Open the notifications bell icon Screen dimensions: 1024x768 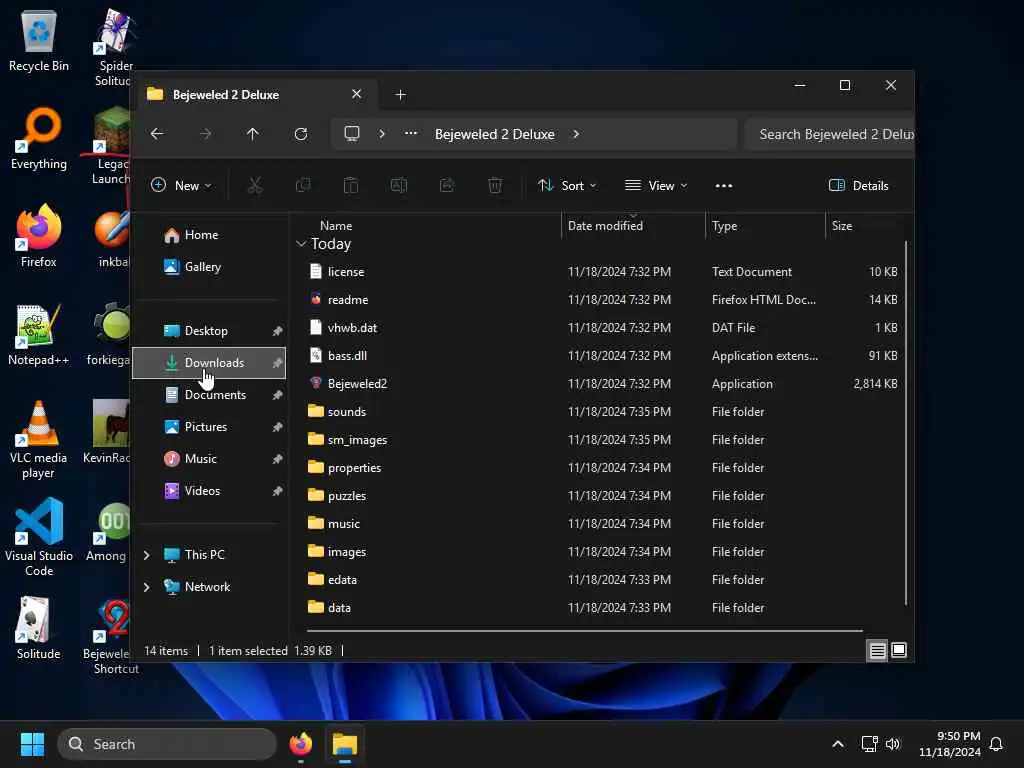tap(997, 744)
